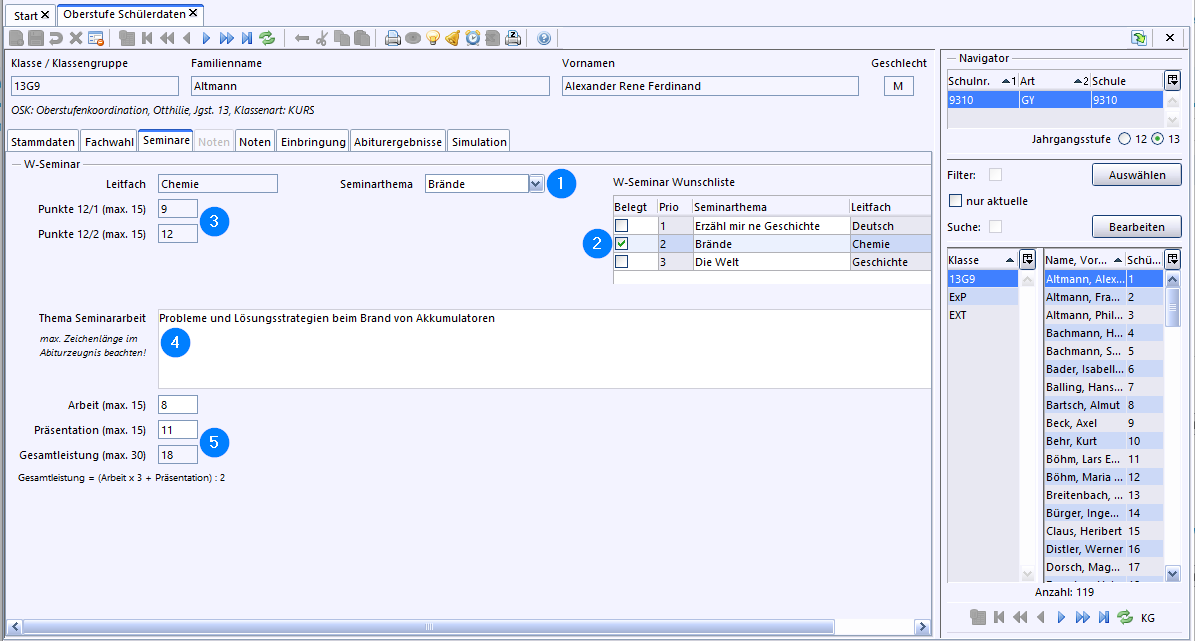1195x641 pixels.
Task: Click green arrow icon above the Navigator
Action: [1139, 38]
